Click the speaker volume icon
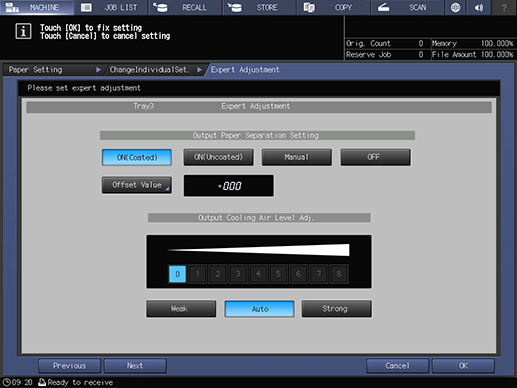The height and width of the screenshot is (388, 517). click(479, 7)
